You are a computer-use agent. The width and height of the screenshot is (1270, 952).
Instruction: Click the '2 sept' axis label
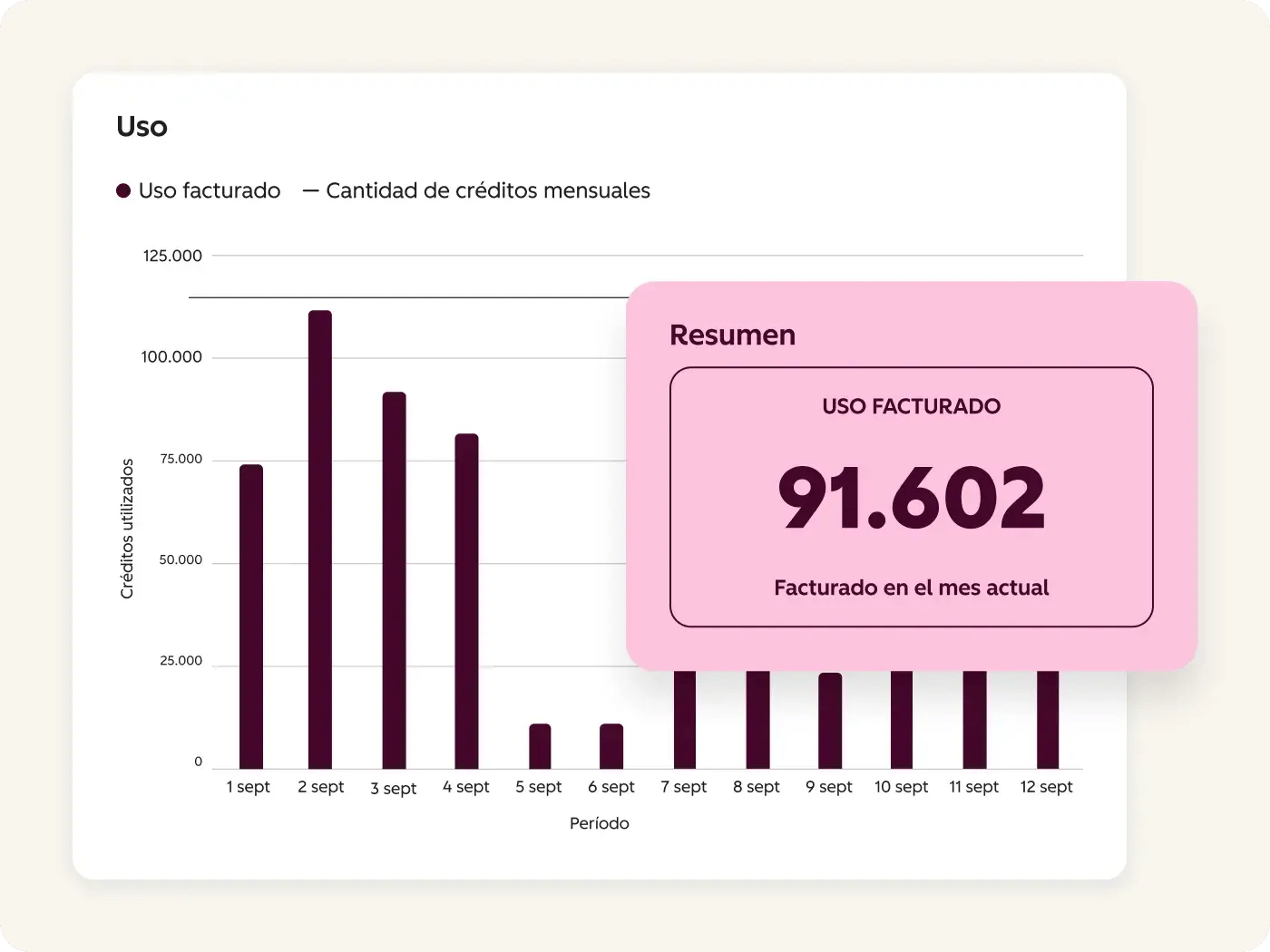point(321,787)
